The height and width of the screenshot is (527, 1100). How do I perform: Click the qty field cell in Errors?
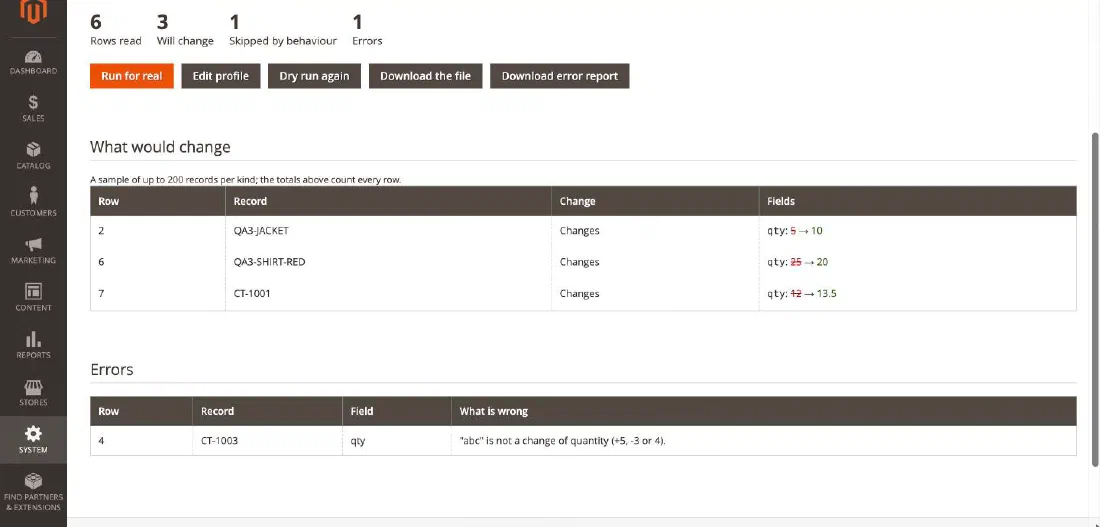click(x=396, y=441)
